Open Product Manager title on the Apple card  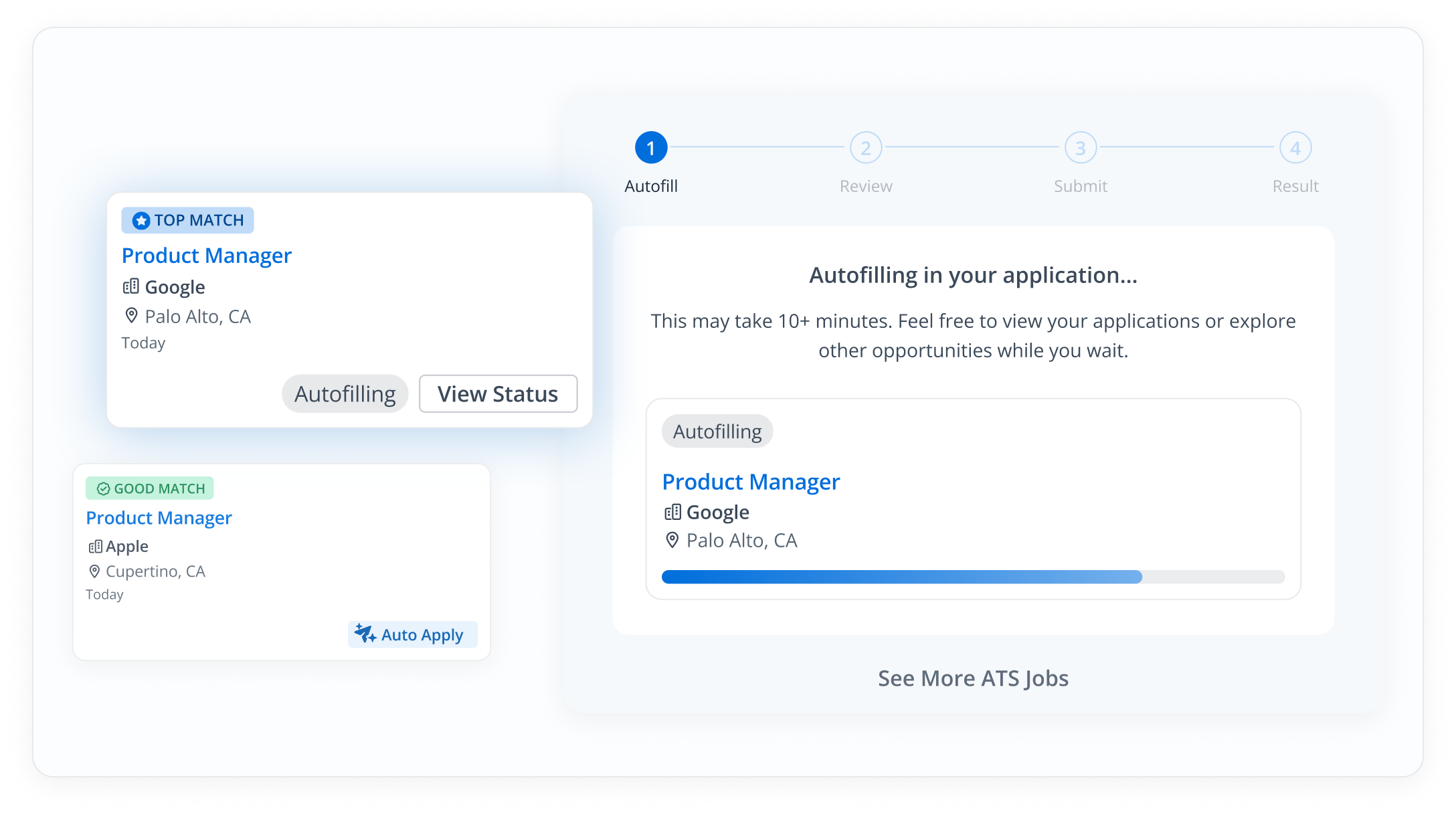pyautogui.click(x=159, y=518)
